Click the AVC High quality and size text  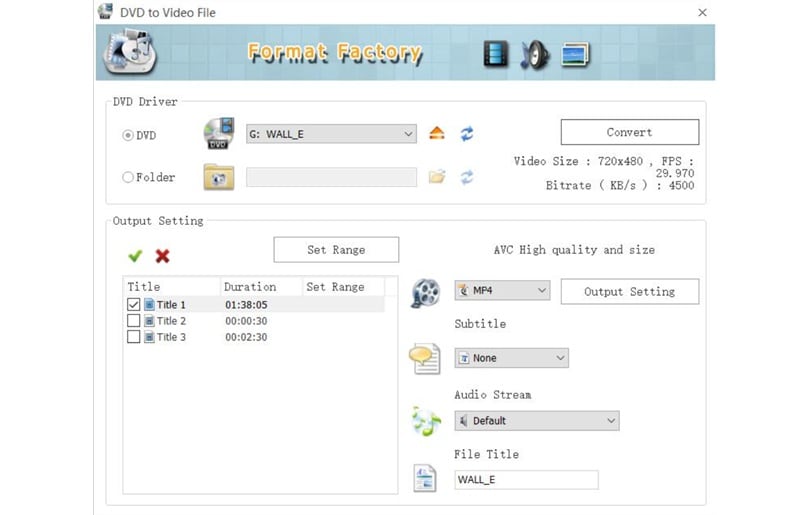click(x=574, y=250)
